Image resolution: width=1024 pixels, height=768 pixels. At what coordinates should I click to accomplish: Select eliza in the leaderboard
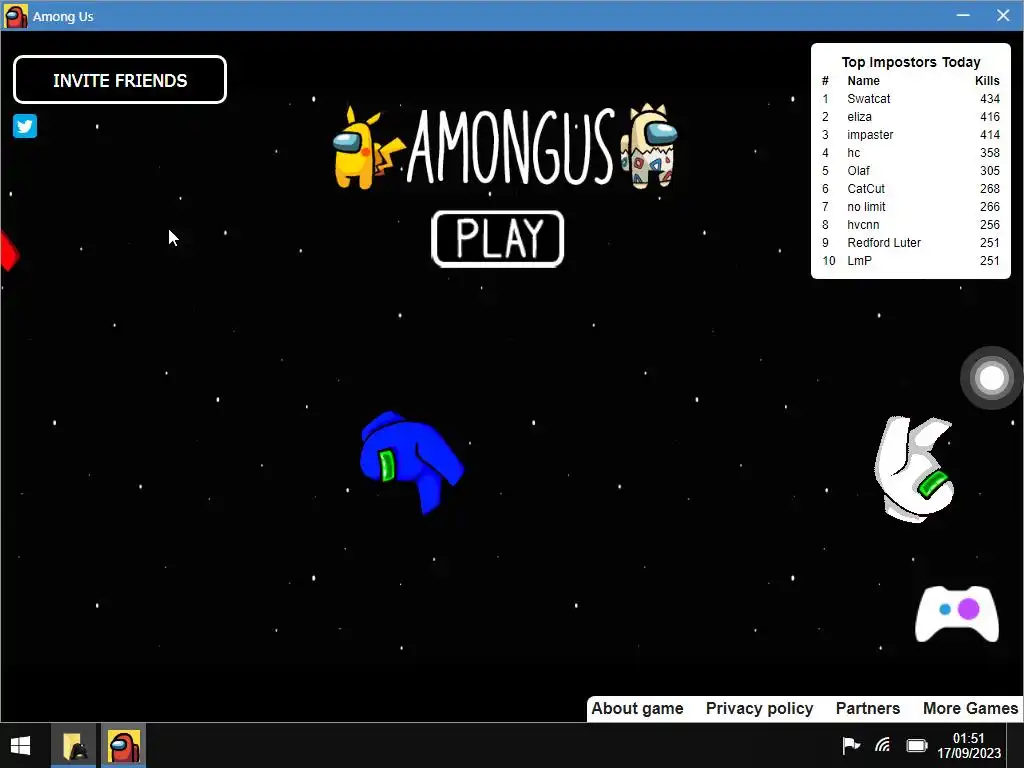859,117
